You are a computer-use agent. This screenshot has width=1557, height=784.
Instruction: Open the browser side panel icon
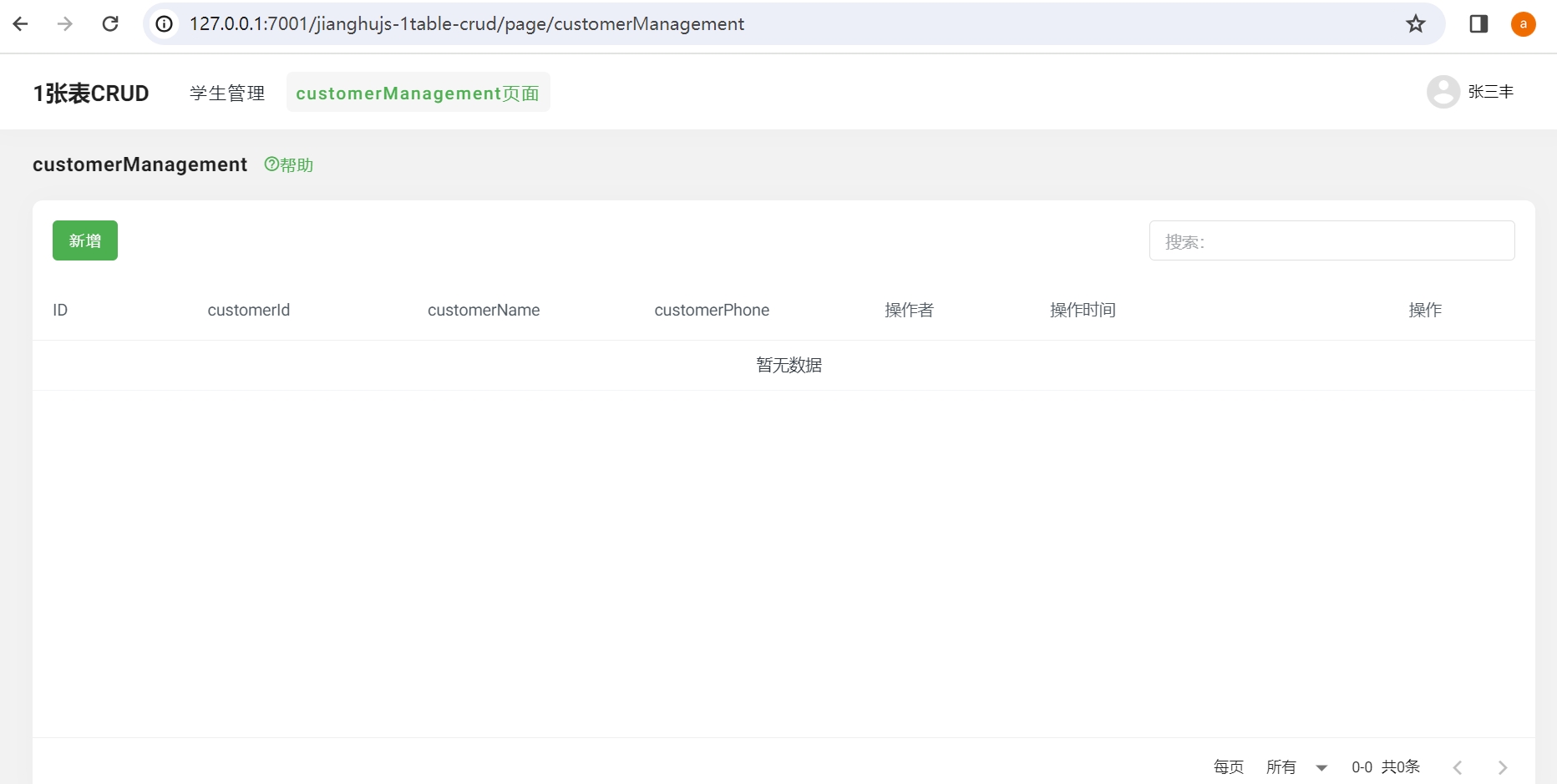point(1478,23)
